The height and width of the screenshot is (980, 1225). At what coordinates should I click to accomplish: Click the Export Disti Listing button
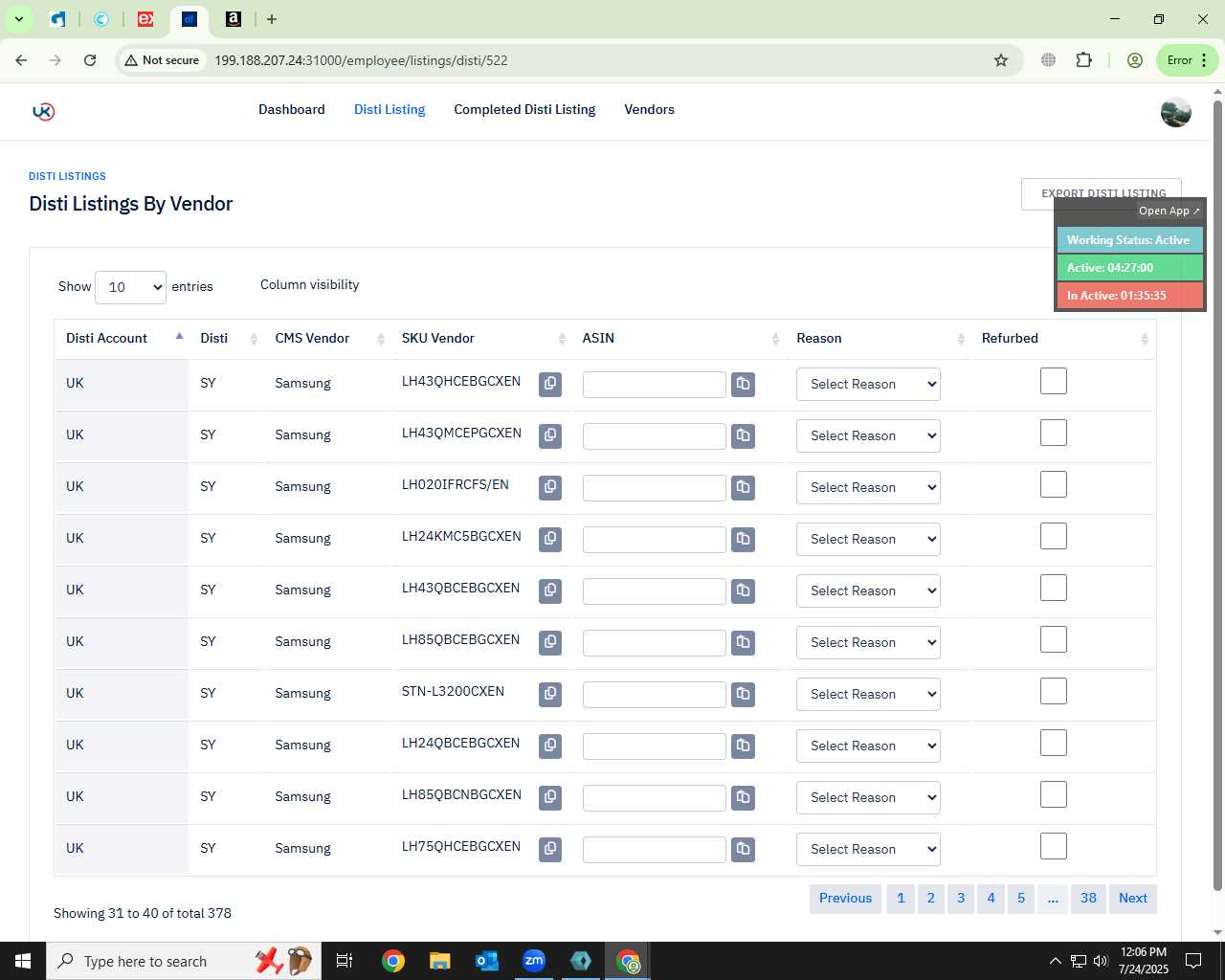pyautogui.click(x=1101, y=193)
